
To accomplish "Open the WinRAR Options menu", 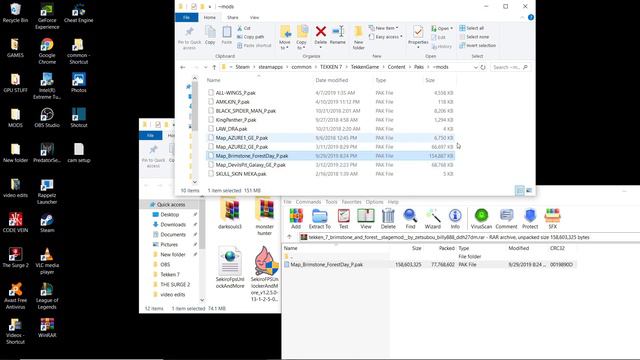I will (374, 202).
